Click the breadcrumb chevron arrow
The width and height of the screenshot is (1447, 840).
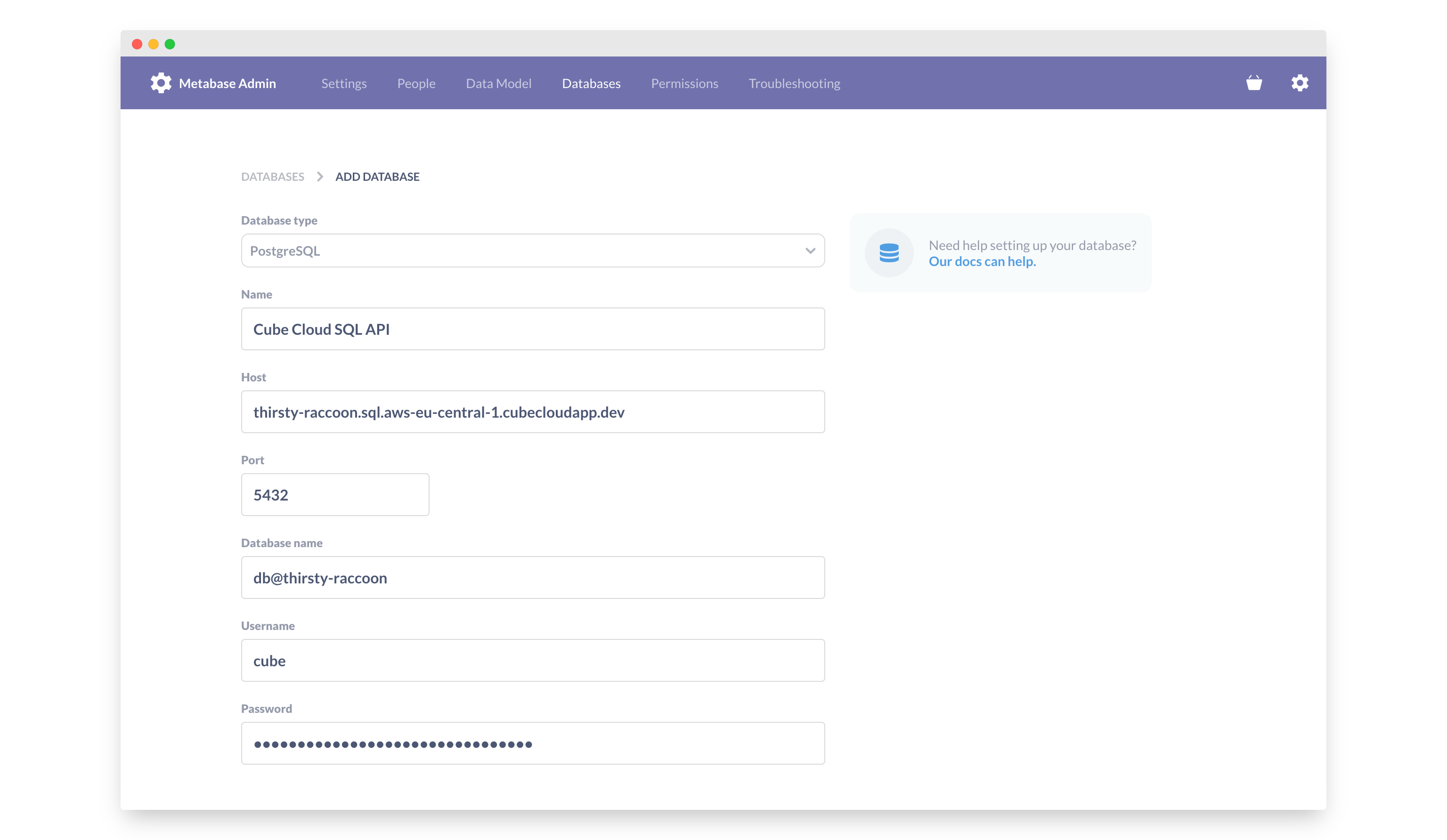(x=320, y=177)
